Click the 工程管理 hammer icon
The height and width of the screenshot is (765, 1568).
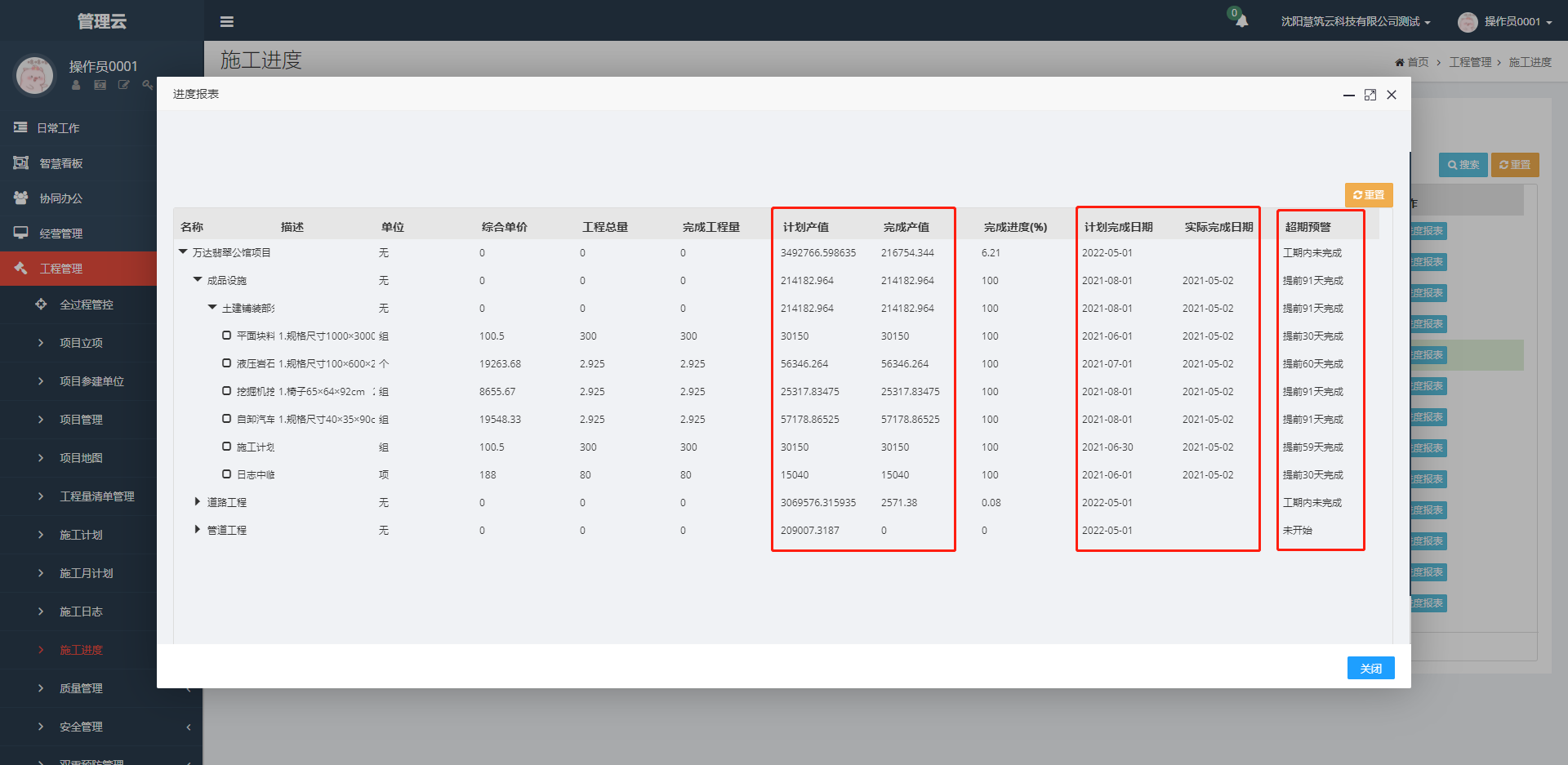(20, 268)
